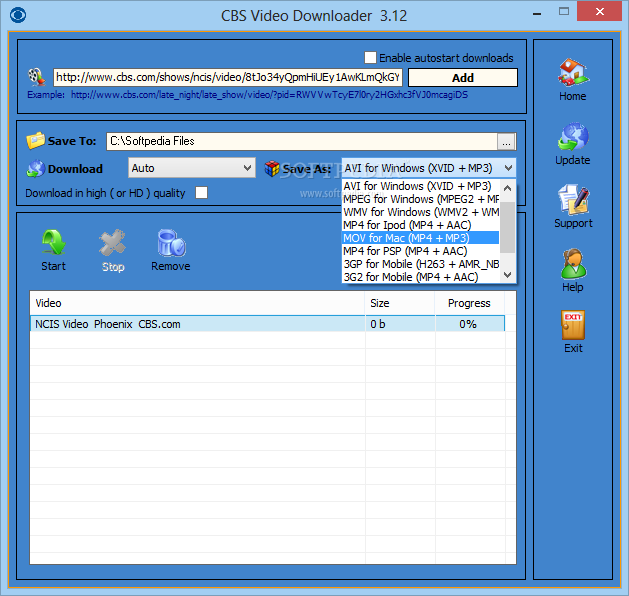This screenshot has width=629, height=596.
Task: Click the Save To folder icon
Action: [x=35, y=140]
